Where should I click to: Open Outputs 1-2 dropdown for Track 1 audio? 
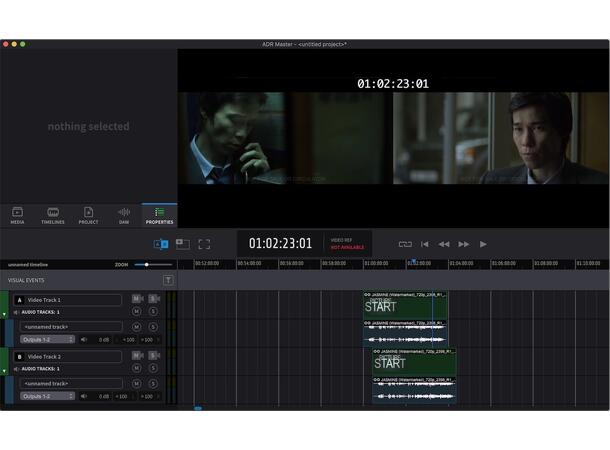click(47, 340)
